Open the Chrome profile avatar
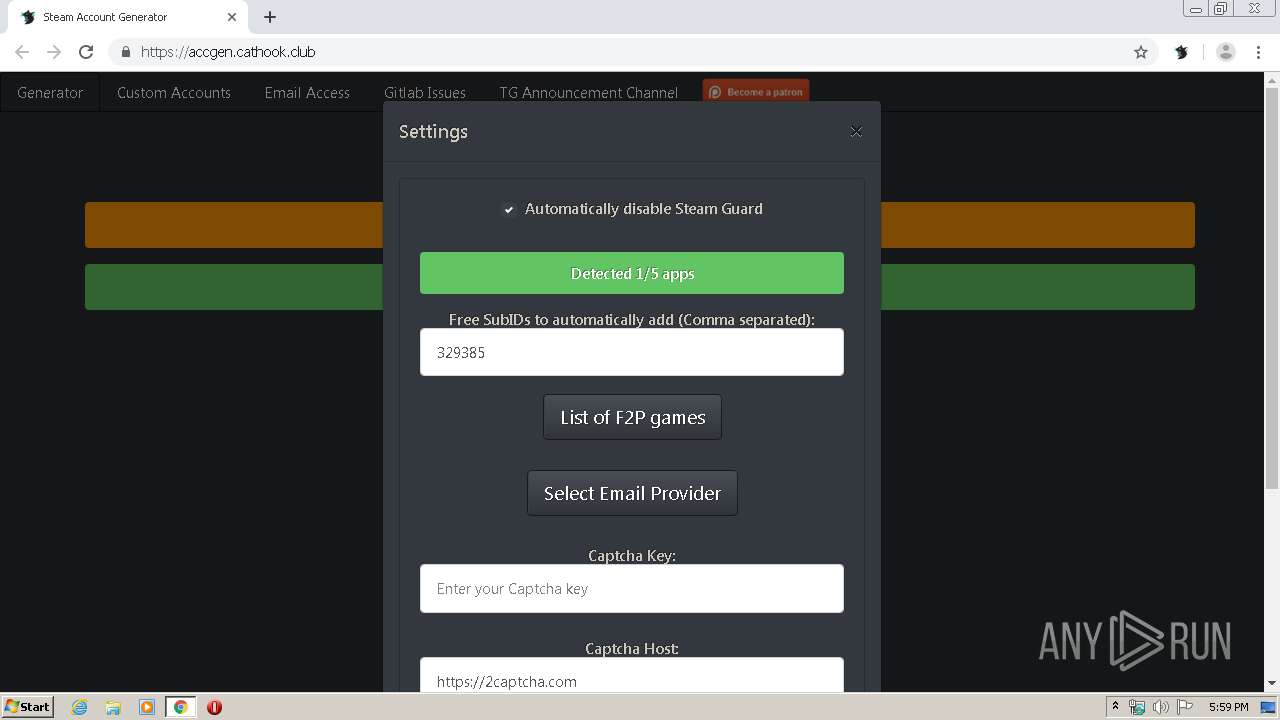Viewport: 1280px width, 720px height. 1226,52
